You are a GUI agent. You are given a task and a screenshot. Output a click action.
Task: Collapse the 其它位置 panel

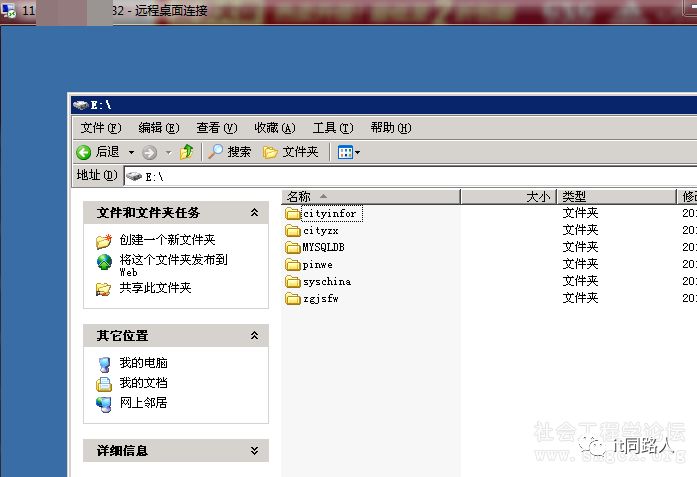[x=254, y=336]
